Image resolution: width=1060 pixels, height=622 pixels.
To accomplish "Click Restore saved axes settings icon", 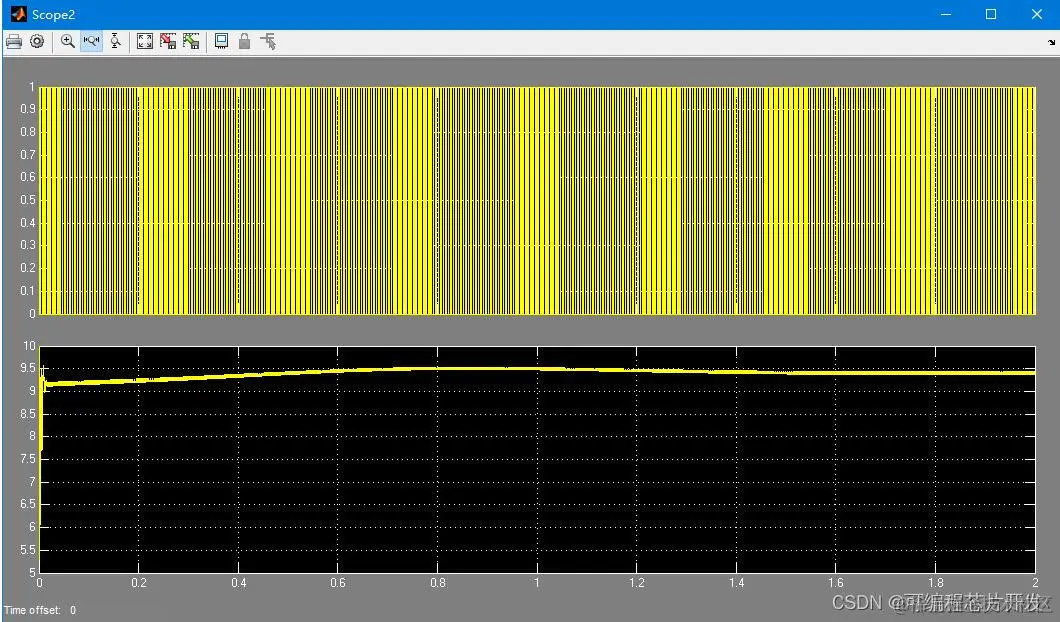I will (191, 41).
